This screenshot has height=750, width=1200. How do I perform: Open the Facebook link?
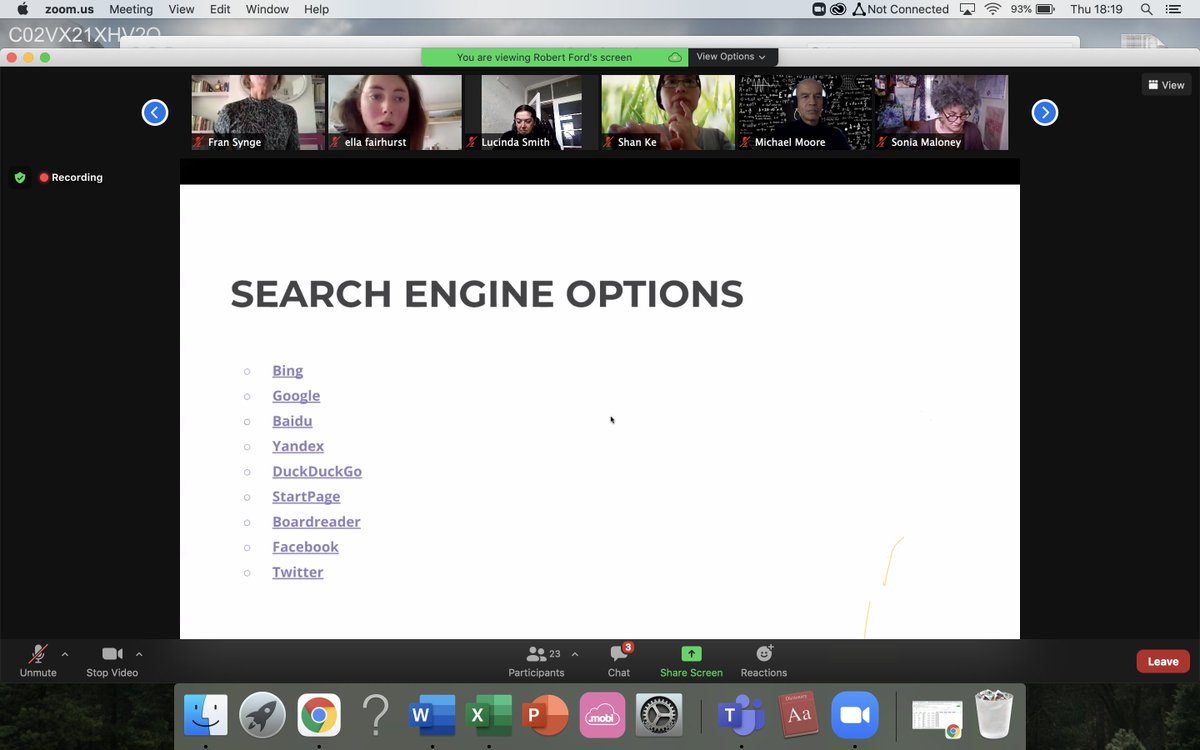[x=305, y=547]
